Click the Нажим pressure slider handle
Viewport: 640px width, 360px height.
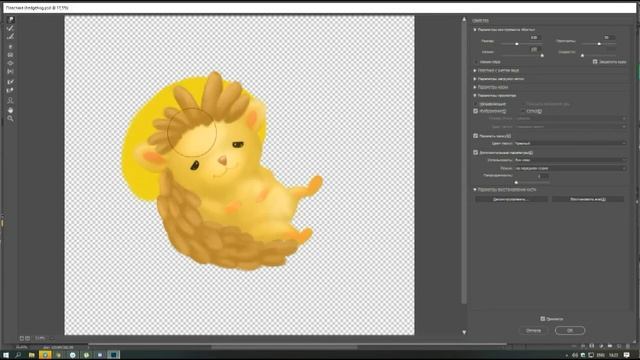(x=542, y=56)
